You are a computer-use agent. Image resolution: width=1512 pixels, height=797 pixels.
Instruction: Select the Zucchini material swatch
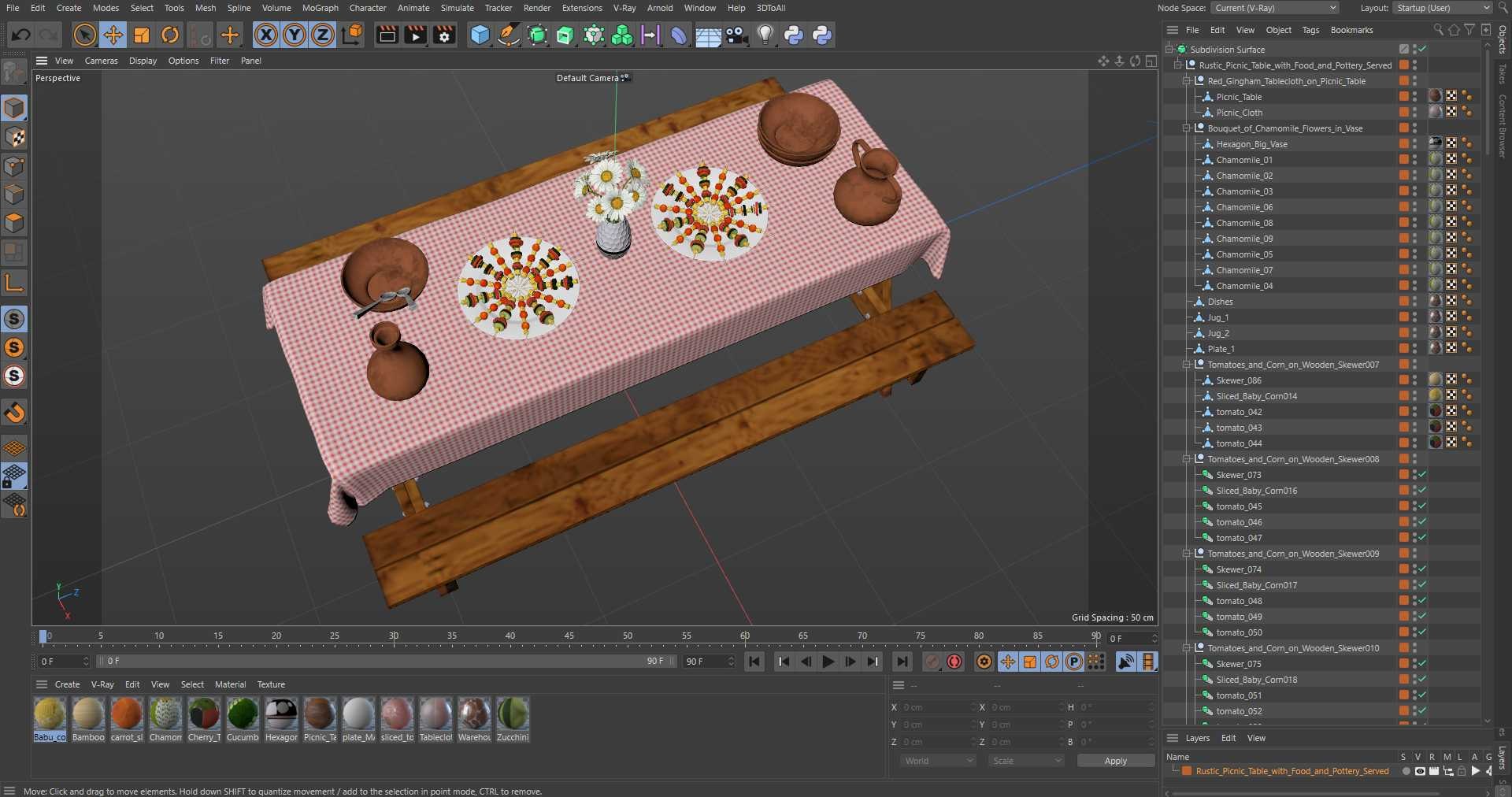tap(513, 720)
